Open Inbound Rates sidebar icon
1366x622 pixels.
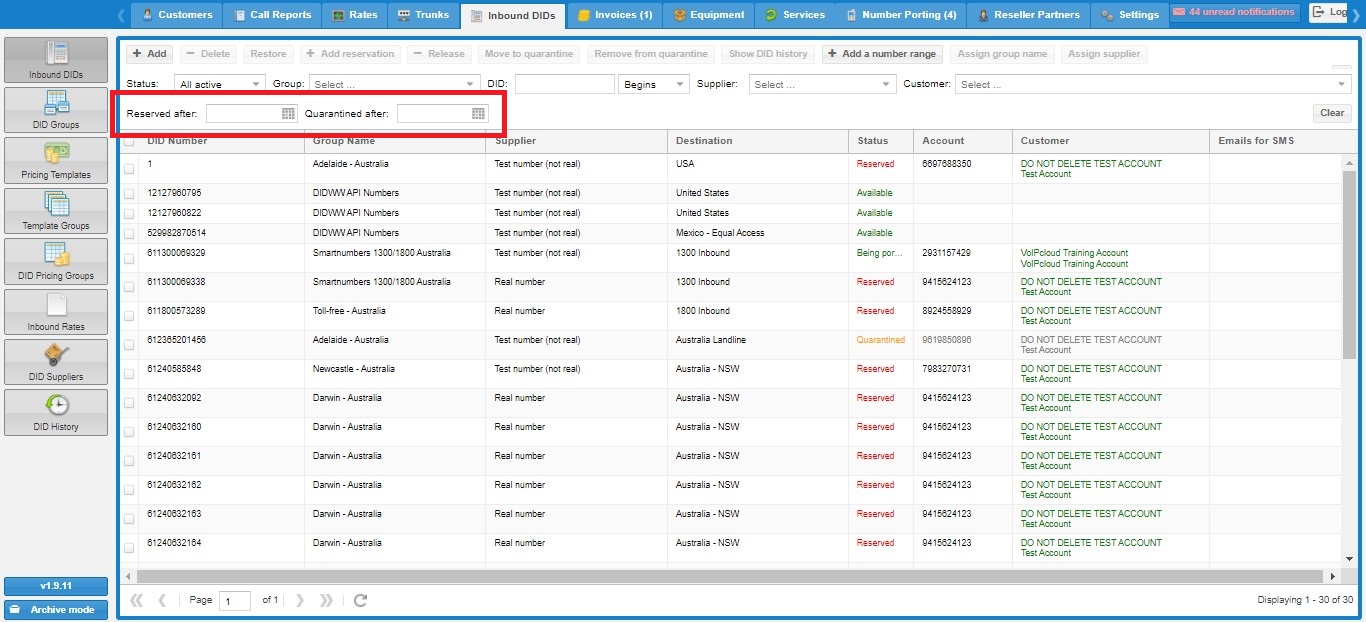point(56,312)
